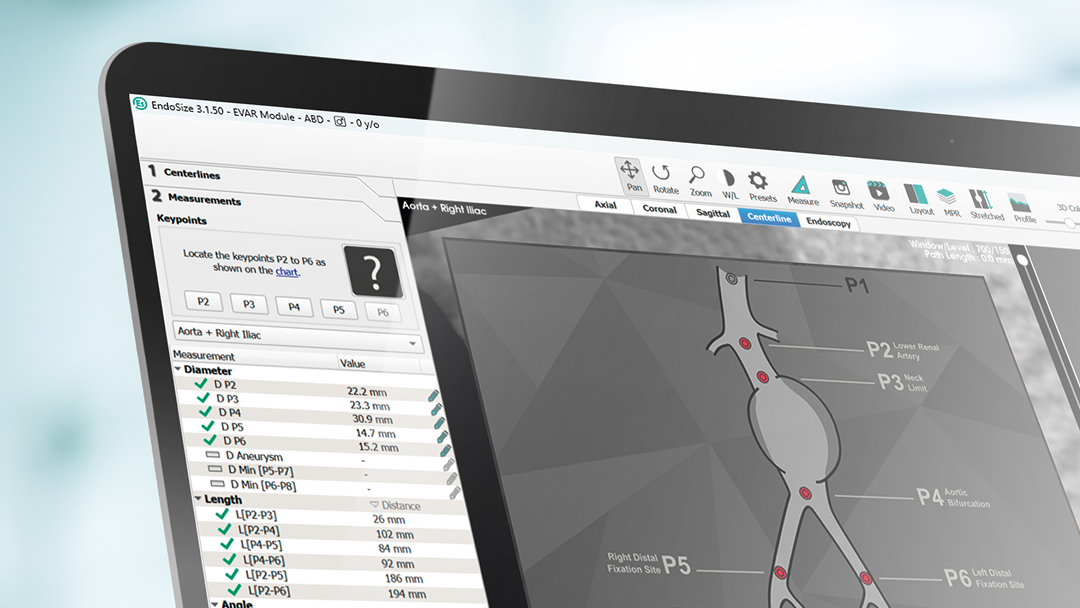Click the P2 red keypoint on the chart
The height and width of the screenshot is (608, 1080).
tap(745, 343)
